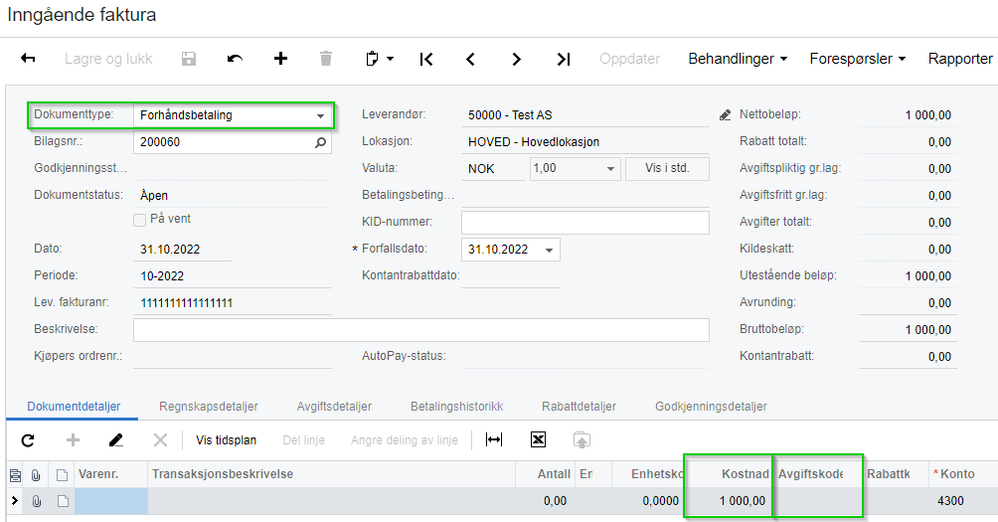The height and width of the screenshot is (522, 998).
Task: Open the currency rate 1,00 dropdown
Action: tap(610, 169)
